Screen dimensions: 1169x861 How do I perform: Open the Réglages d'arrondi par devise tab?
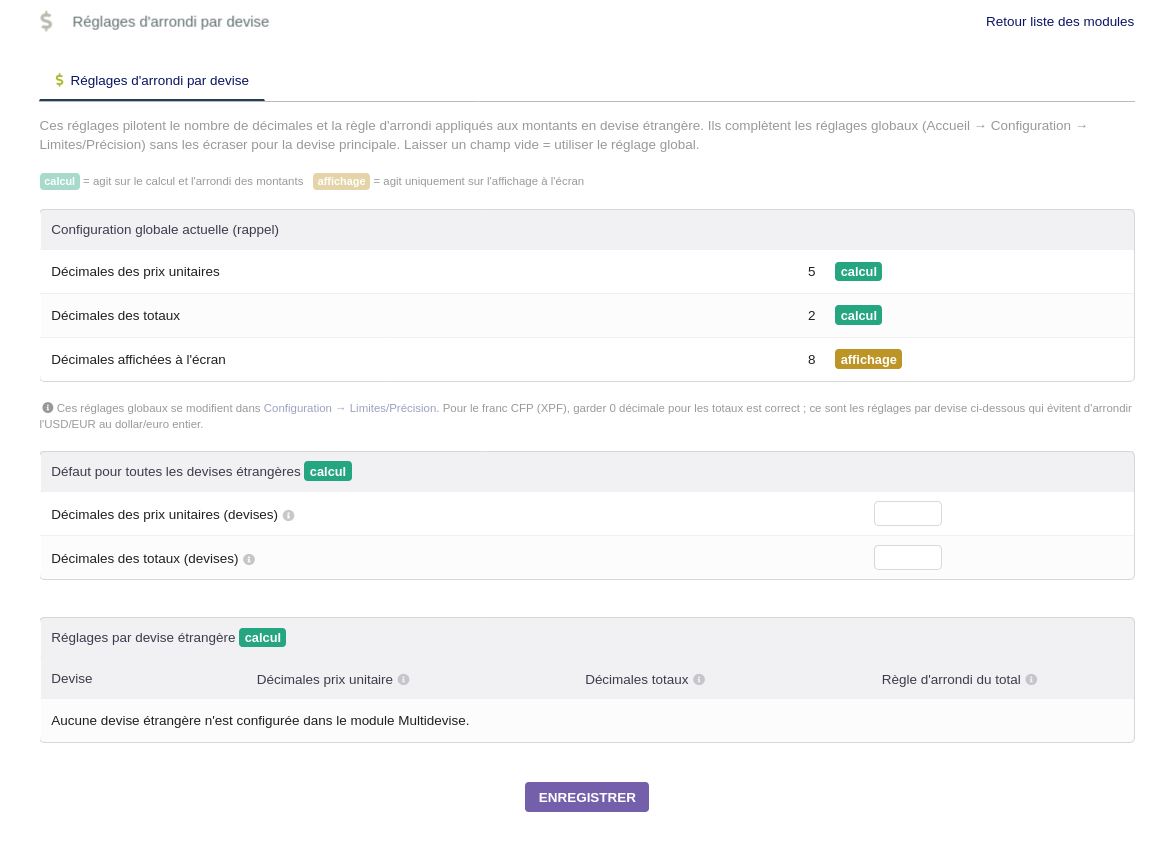click(152, 81)
